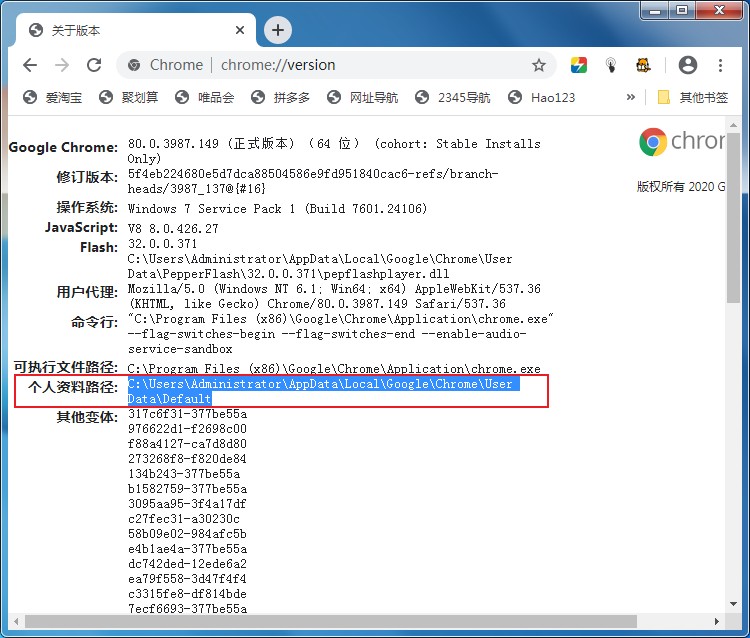Click the 命令行 label

pyautogui.click(x=94, y=322)
